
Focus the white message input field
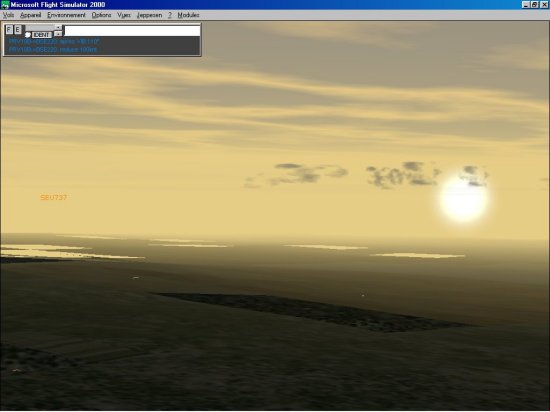(132, 31)
